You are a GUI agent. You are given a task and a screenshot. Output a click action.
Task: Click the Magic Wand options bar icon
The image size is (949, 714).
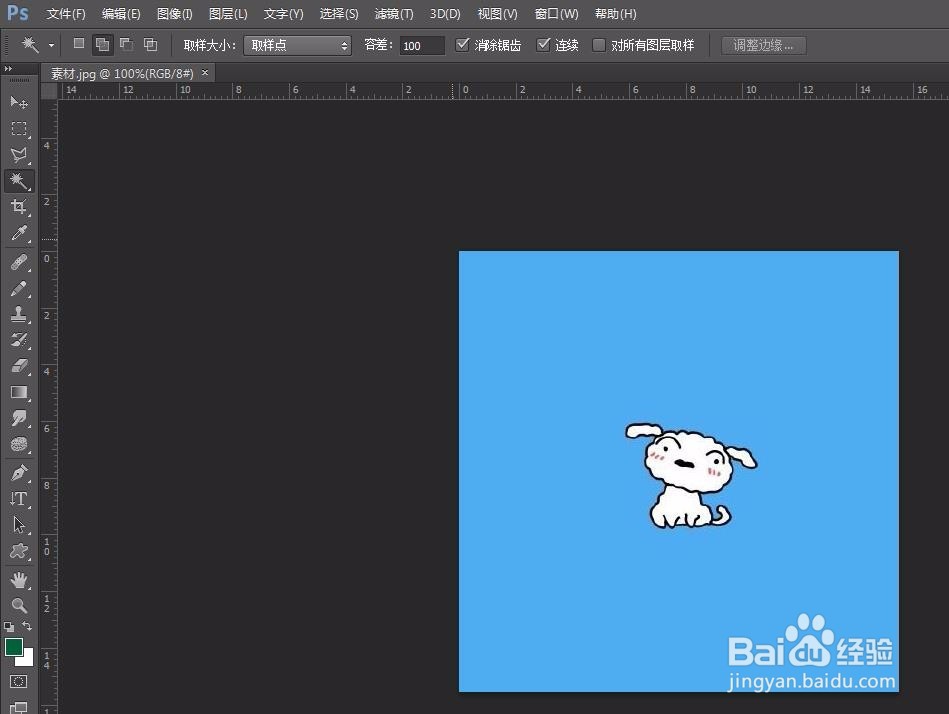coord(30,44)
